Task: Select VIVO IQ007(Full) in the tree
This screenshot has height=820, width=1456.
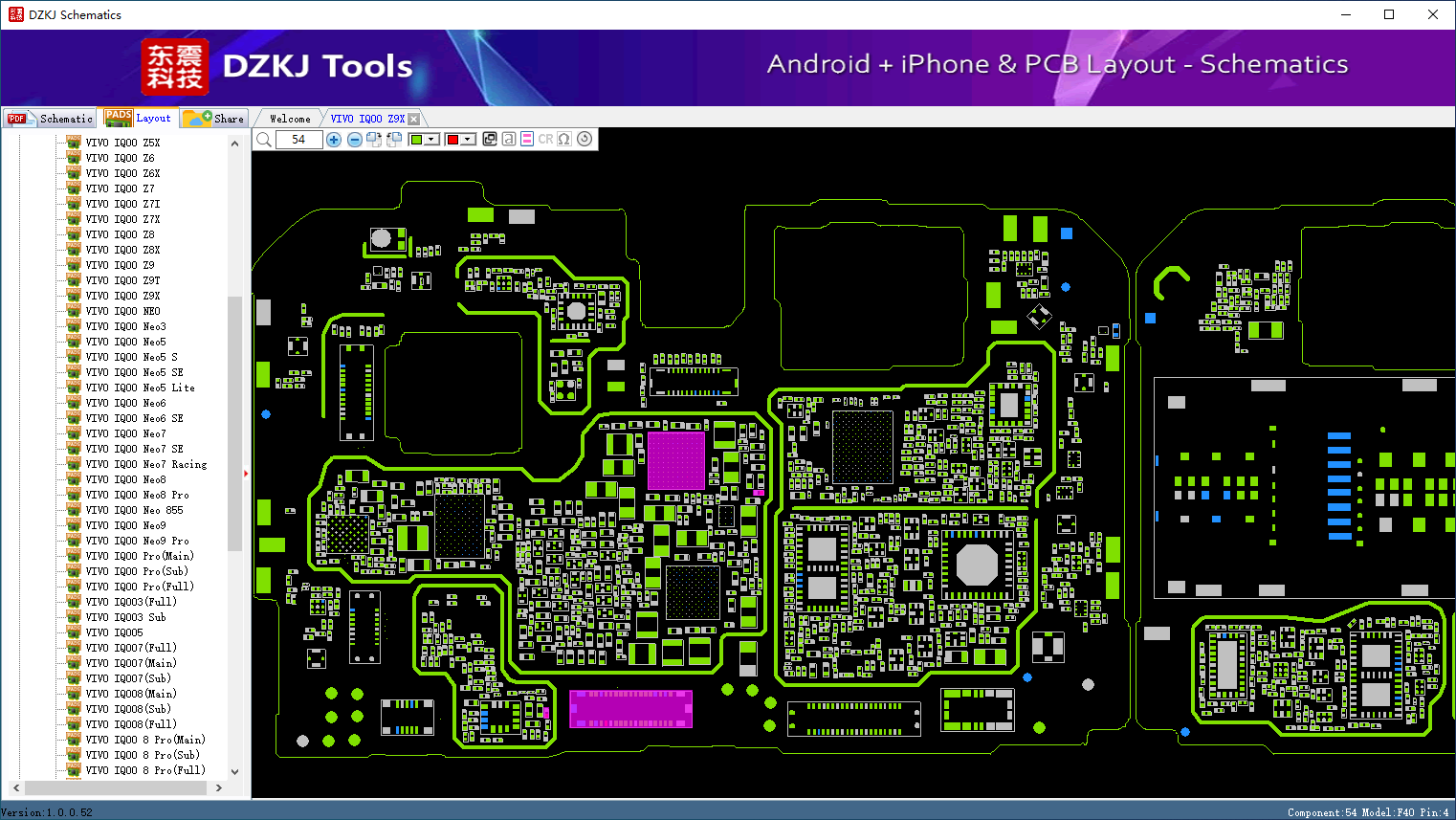Action: (x=131, y=648)
